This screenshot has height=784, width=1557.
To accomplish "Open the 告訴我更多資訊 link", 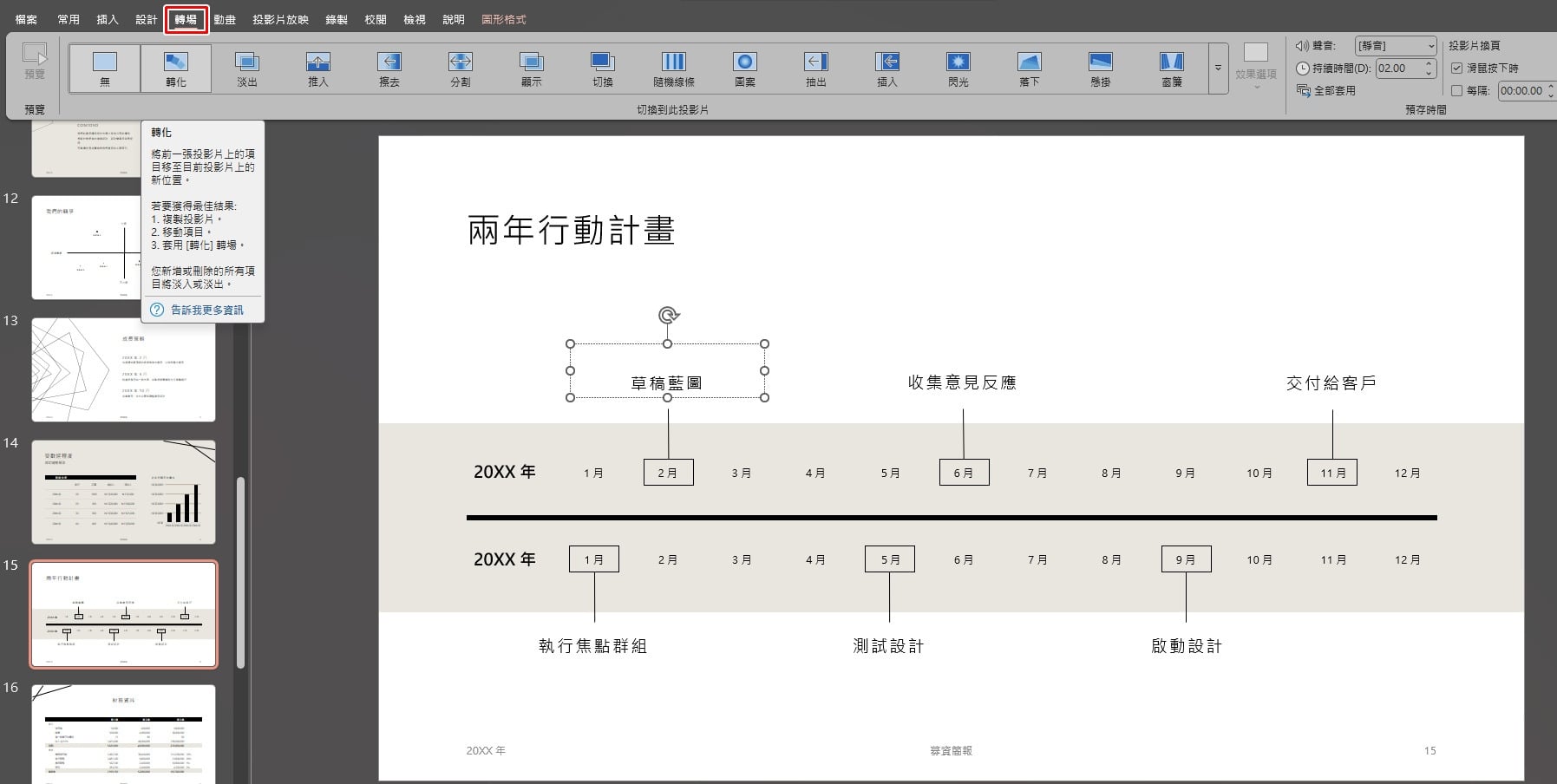I will [206, 310].
